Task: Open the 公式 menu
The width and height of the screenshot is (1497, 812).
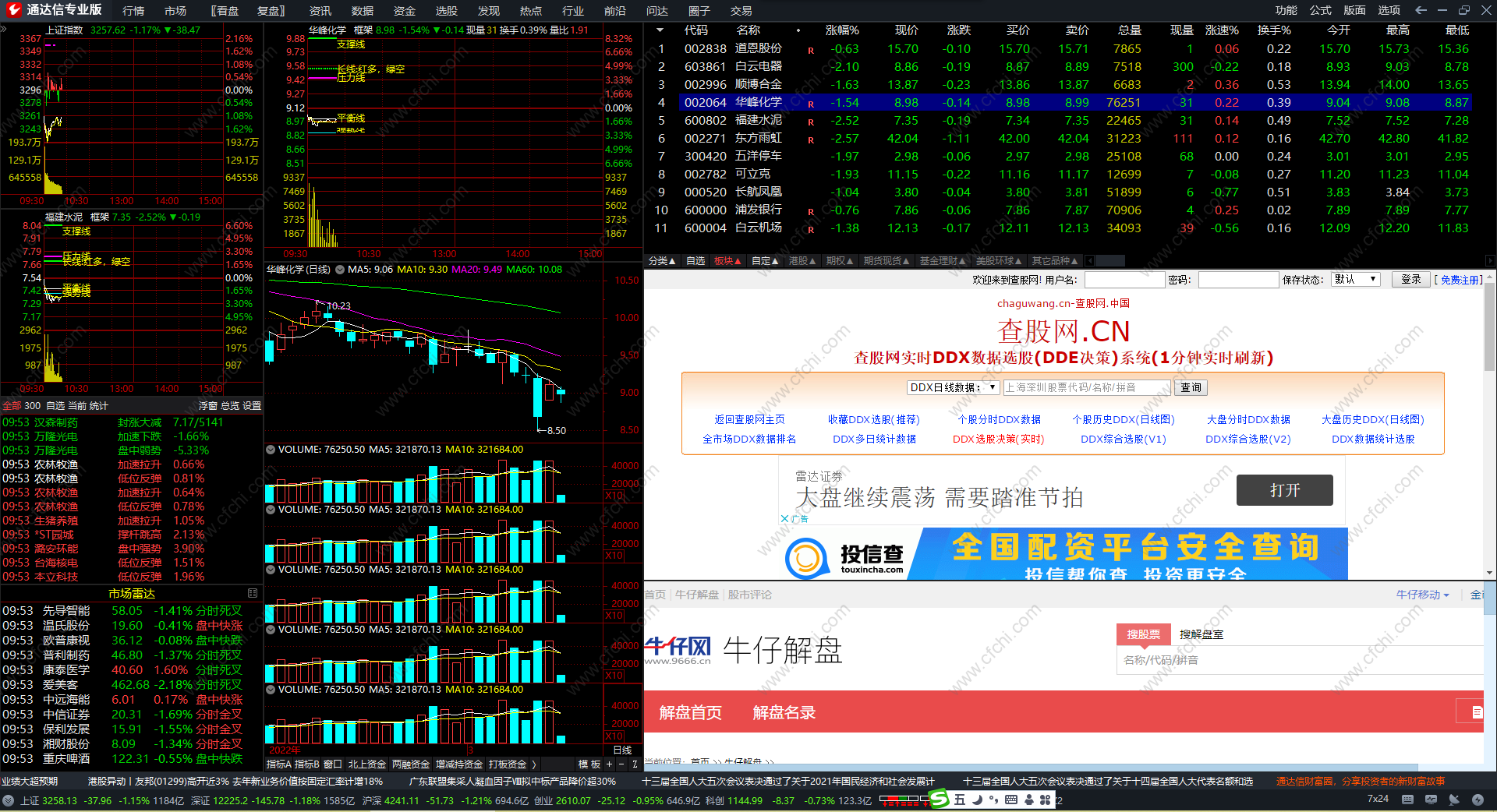Action: click(x=1321, y=10)
